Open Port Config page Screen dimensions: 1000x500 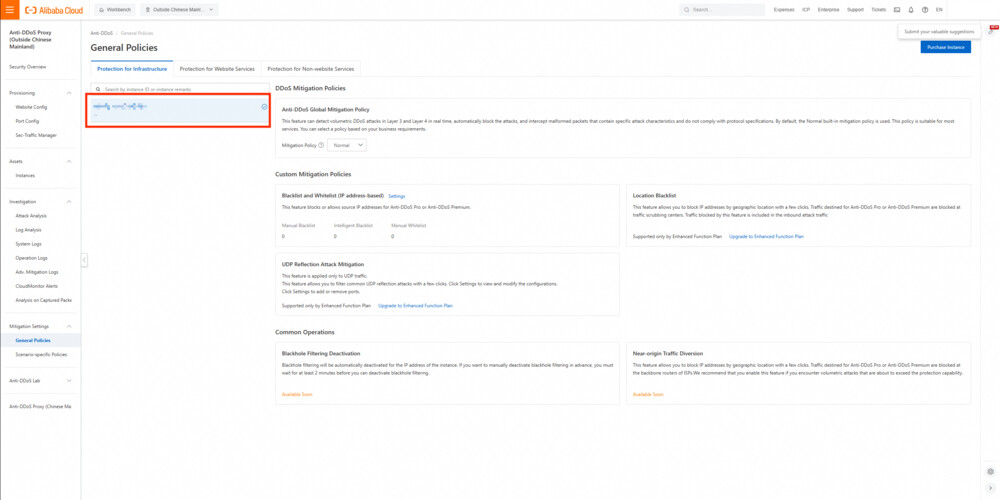click(x=27, y=121)
